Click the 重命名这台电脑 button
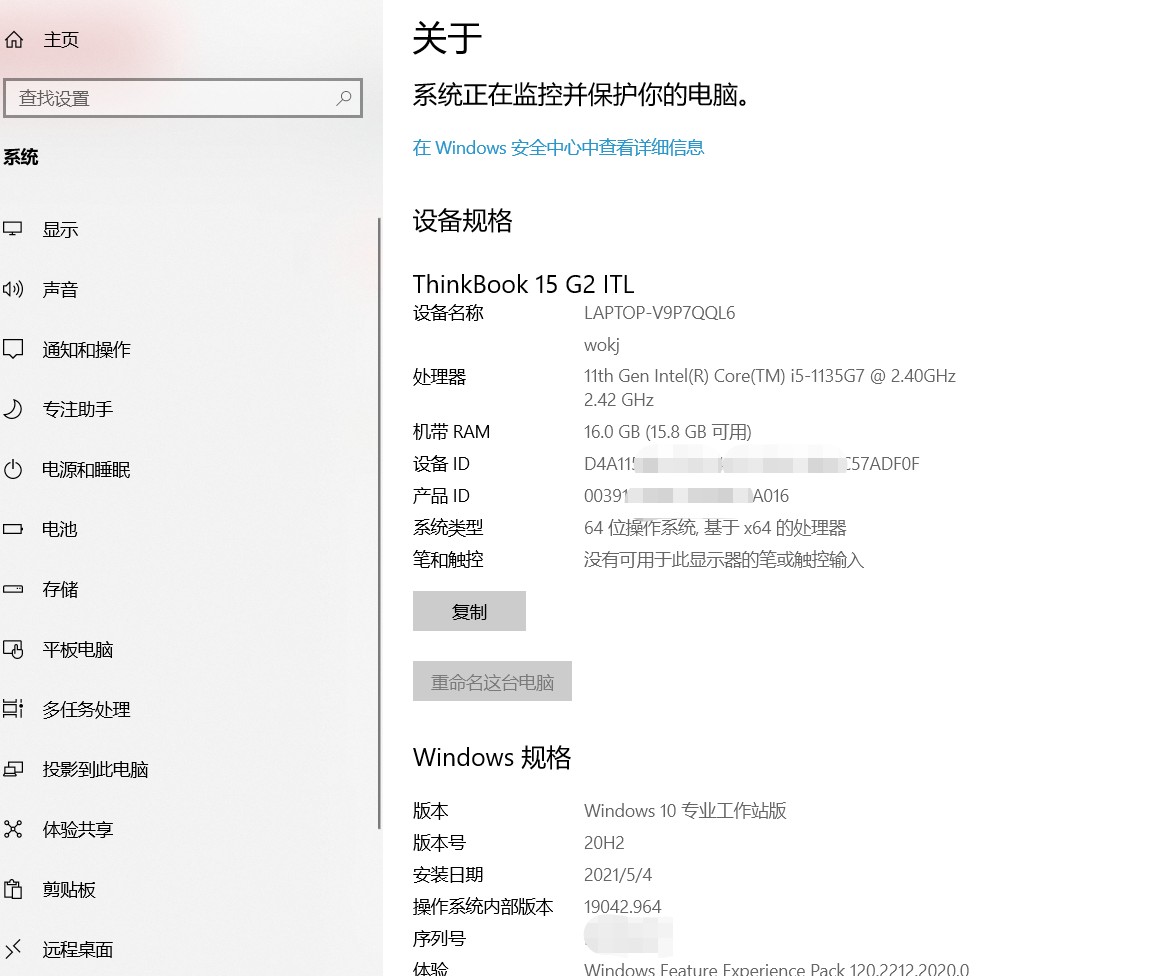 [x=492, y=681]
